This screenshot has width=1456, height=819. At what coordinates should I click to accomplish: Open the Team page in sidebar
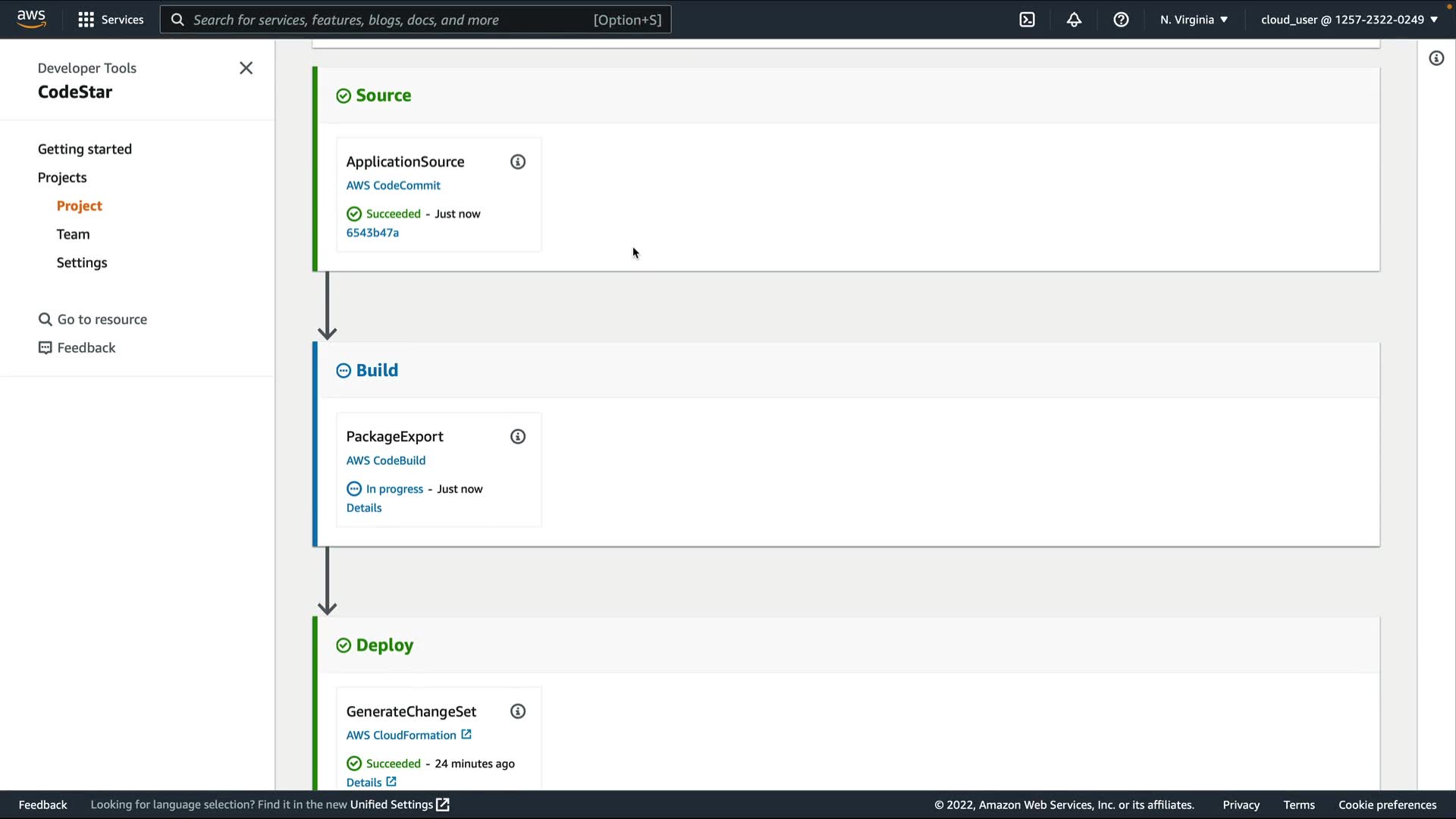pyautogui.click(x=73, y=234)
